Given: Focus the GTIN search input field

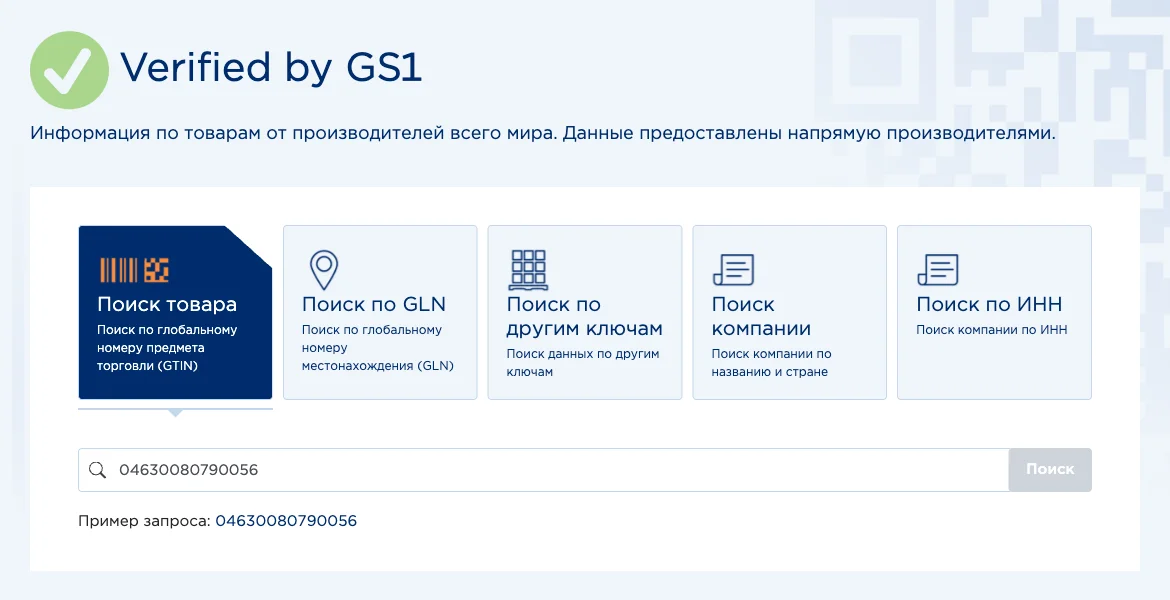Looking at the screenshot, I should pyautogui.click(x=543, y=469).
